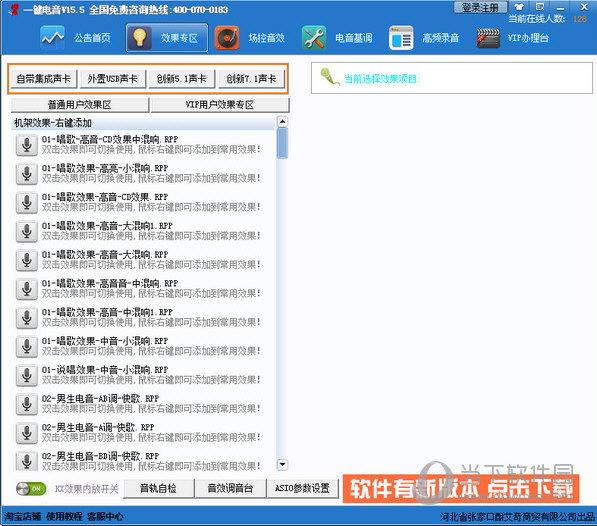This screenshot has width=597, height=526.
Task: Click the 音轨自检 button
Action: tap(158, 488)
